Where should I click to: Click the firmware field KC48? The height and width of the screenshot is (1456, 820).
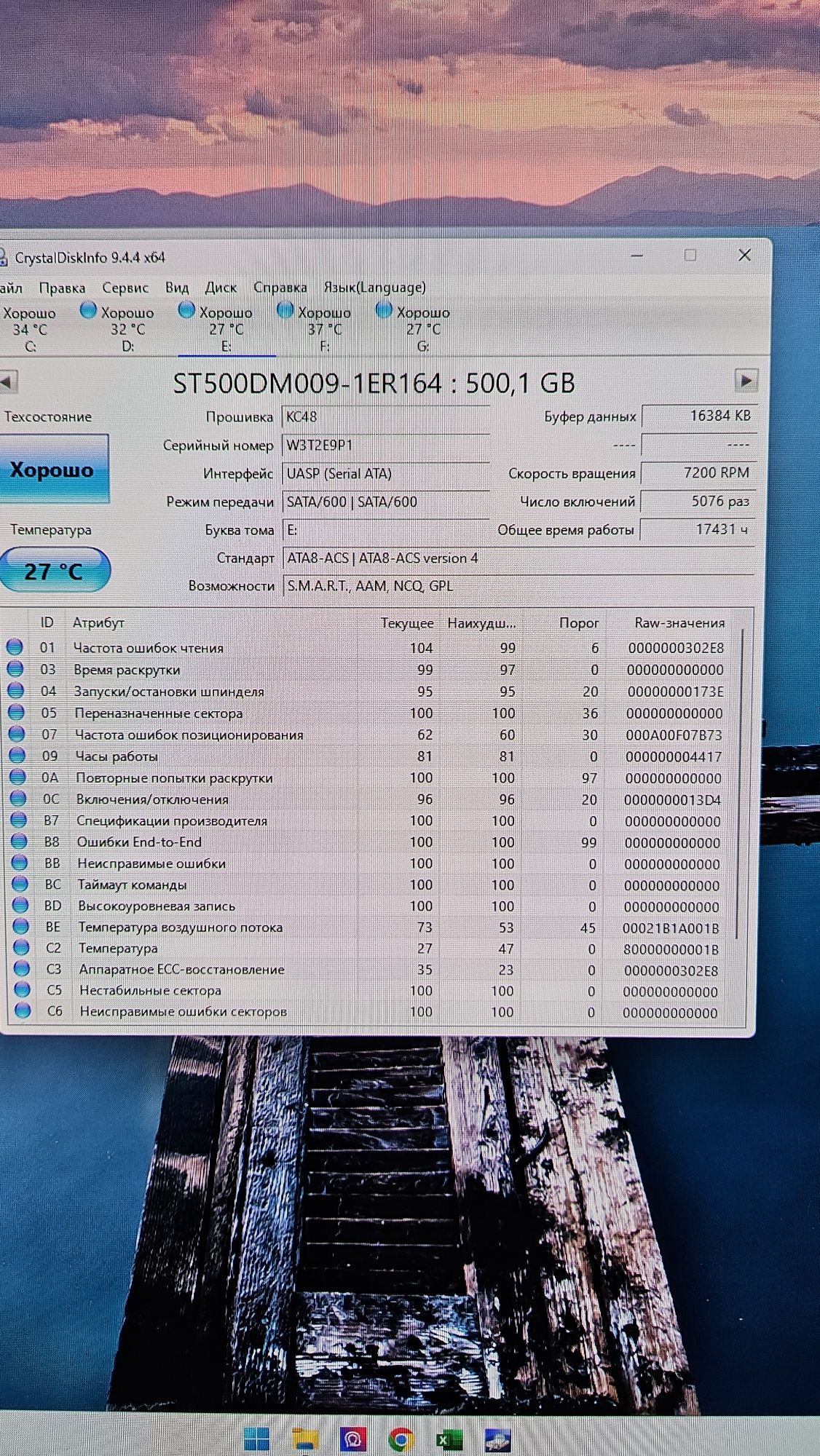click(x=385, y=416)
